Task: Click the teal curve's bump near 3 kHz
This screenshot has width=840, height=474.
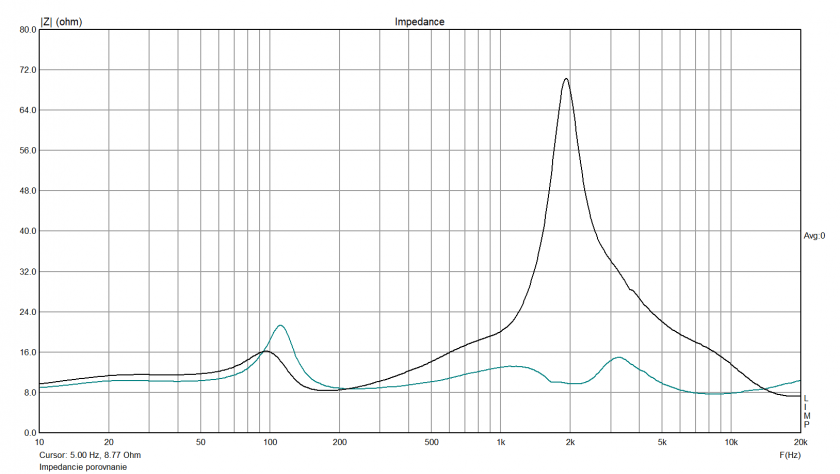Action: tap(619, 357)
